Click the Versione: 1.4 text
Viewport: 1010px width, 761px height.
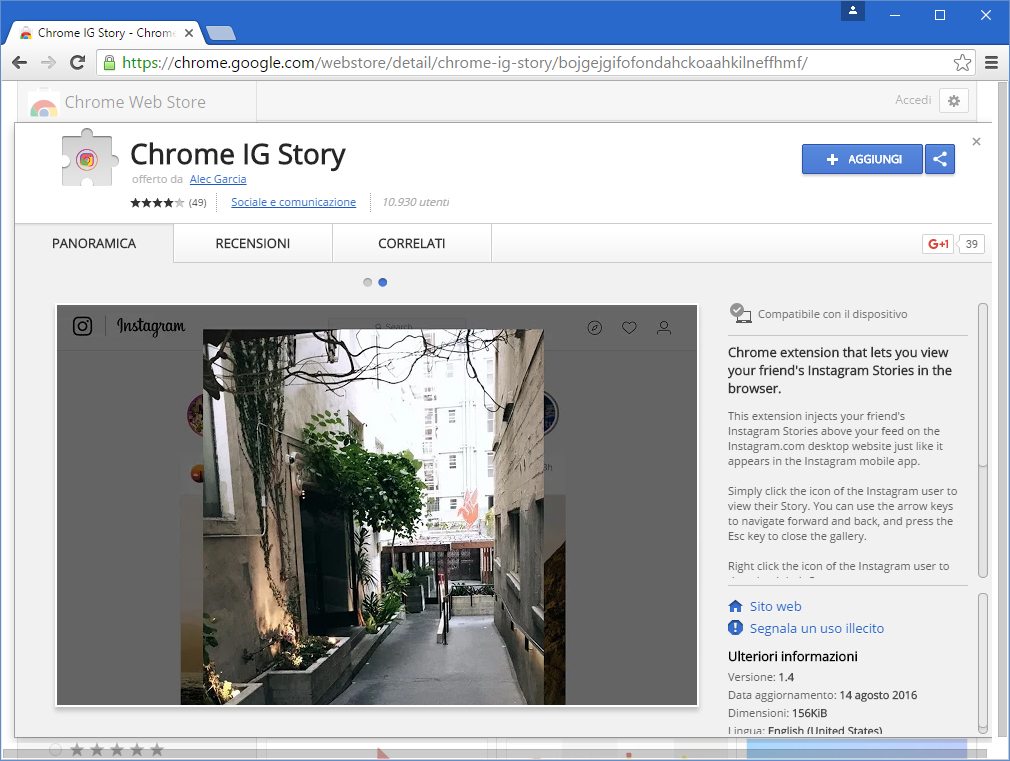(761, 677)
